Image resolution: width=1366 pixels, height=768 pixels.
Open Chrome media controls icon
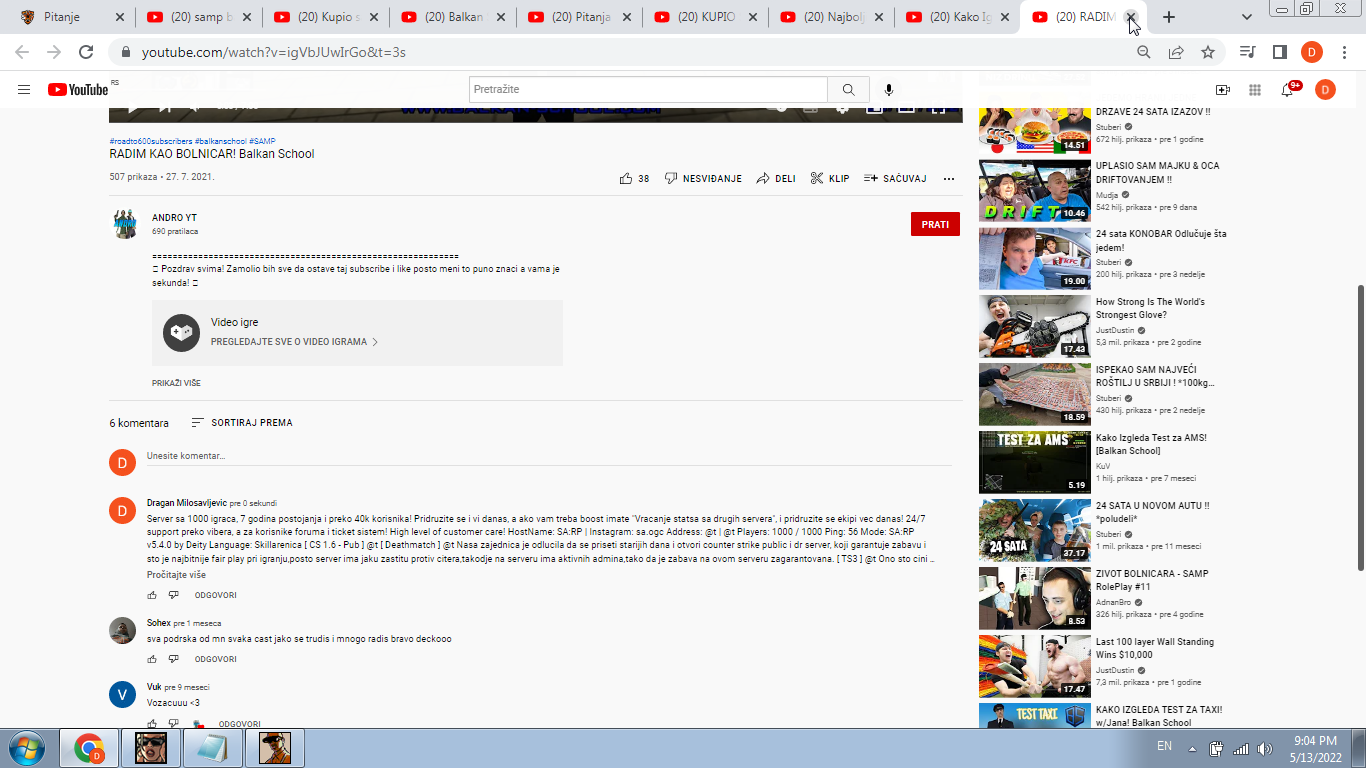[1247, 52]
